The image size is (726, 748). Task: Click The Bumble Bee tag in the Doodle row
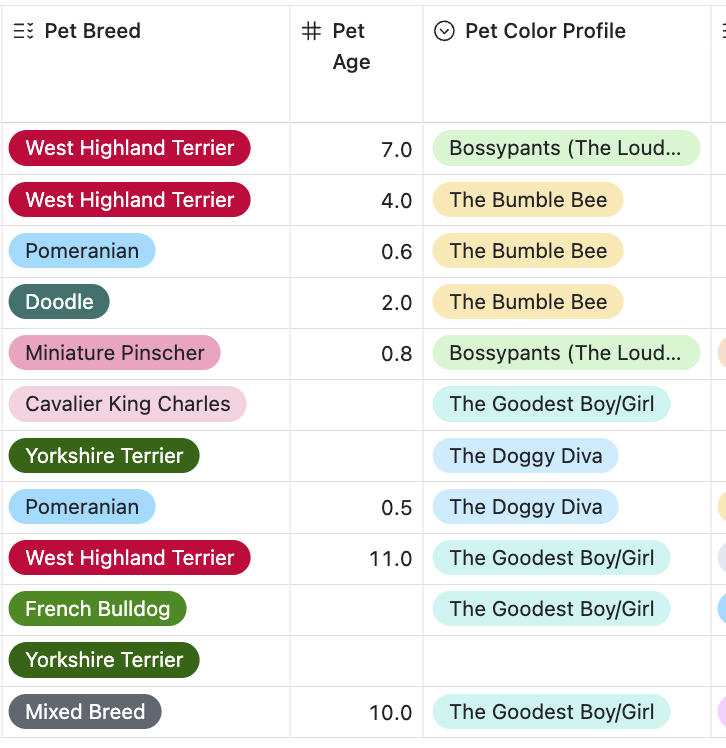[x=527, y=302]
